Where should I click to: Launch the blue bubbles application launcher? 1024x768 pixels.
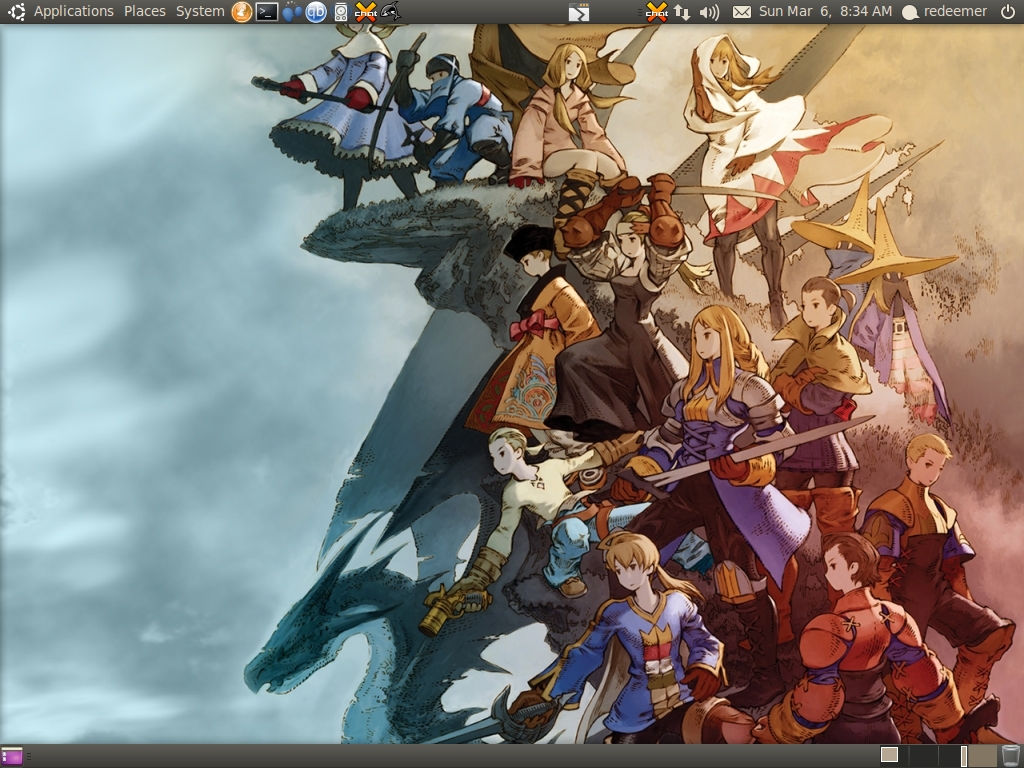292,12
